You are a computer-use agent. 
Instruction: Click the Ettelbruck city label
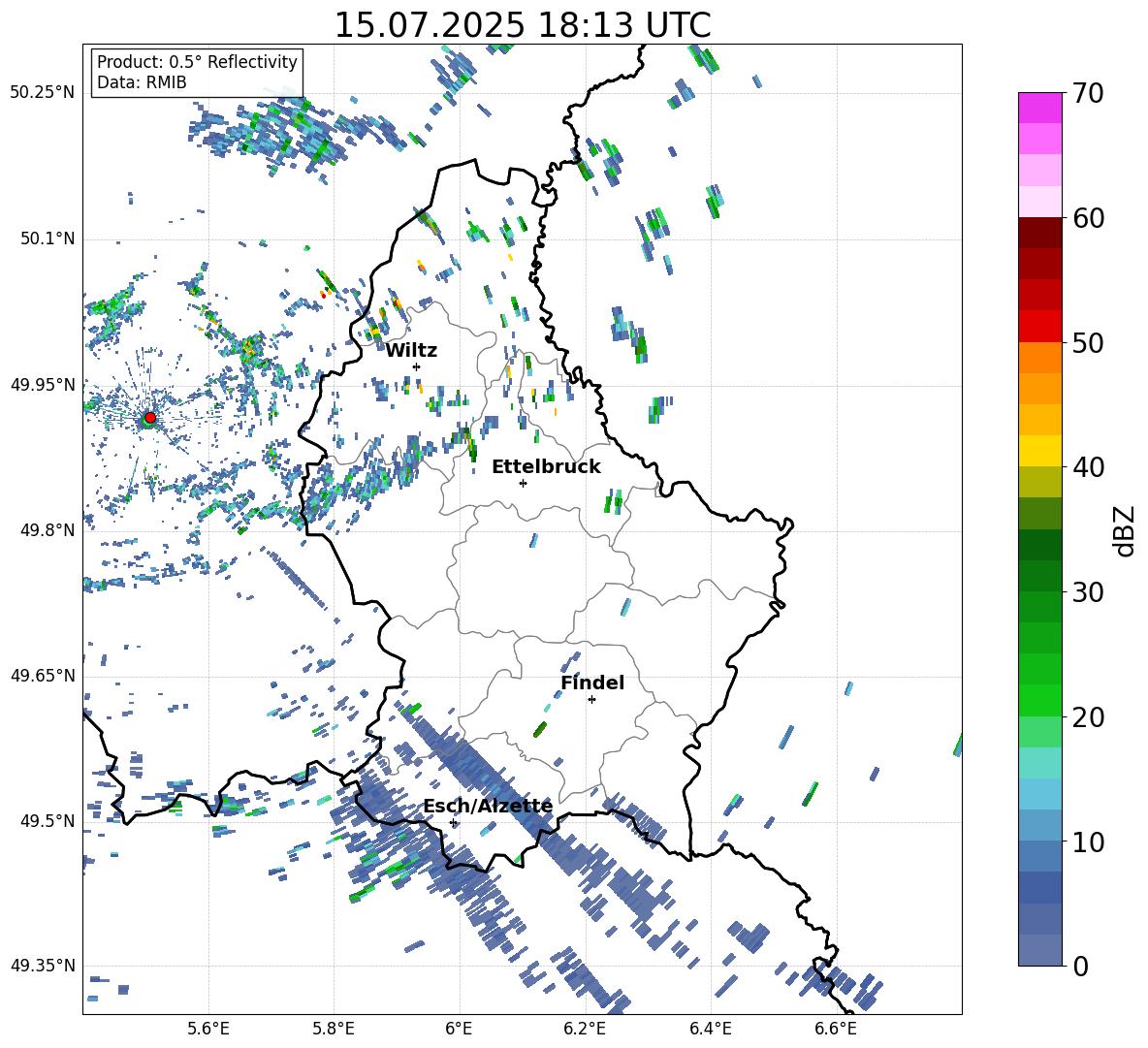546,467
